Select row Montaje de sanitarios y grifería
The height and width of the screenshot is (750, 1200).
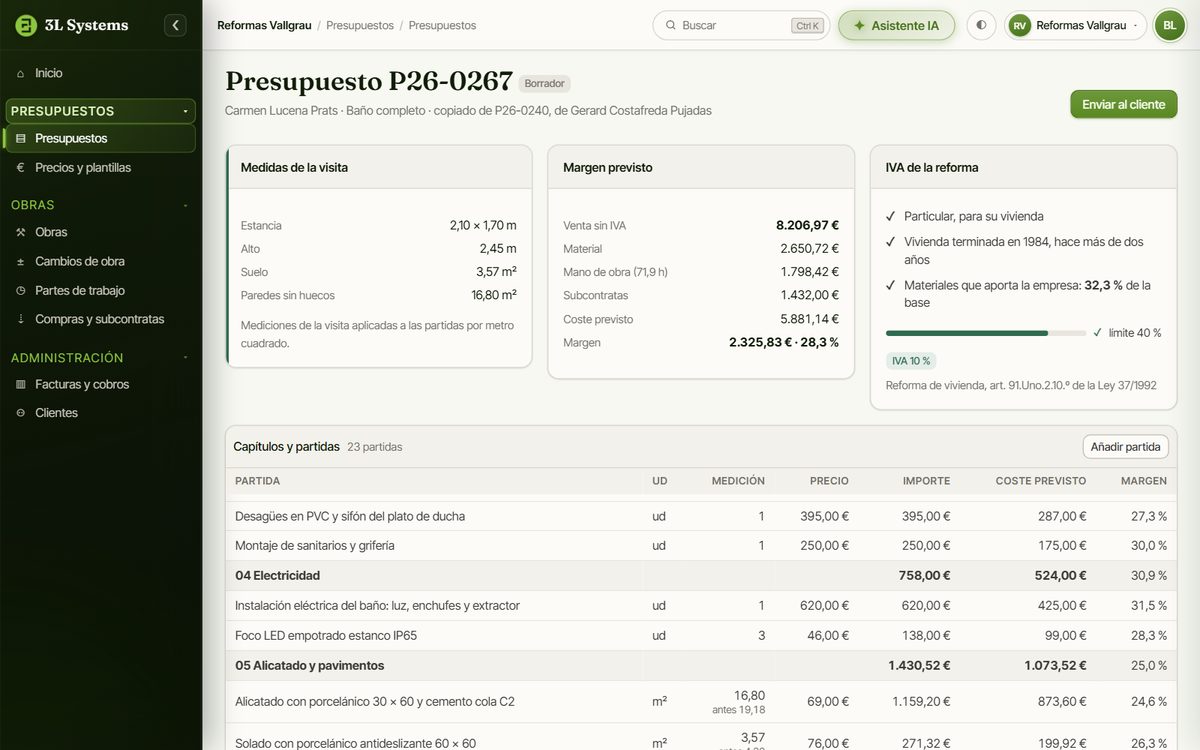[701, 546]
